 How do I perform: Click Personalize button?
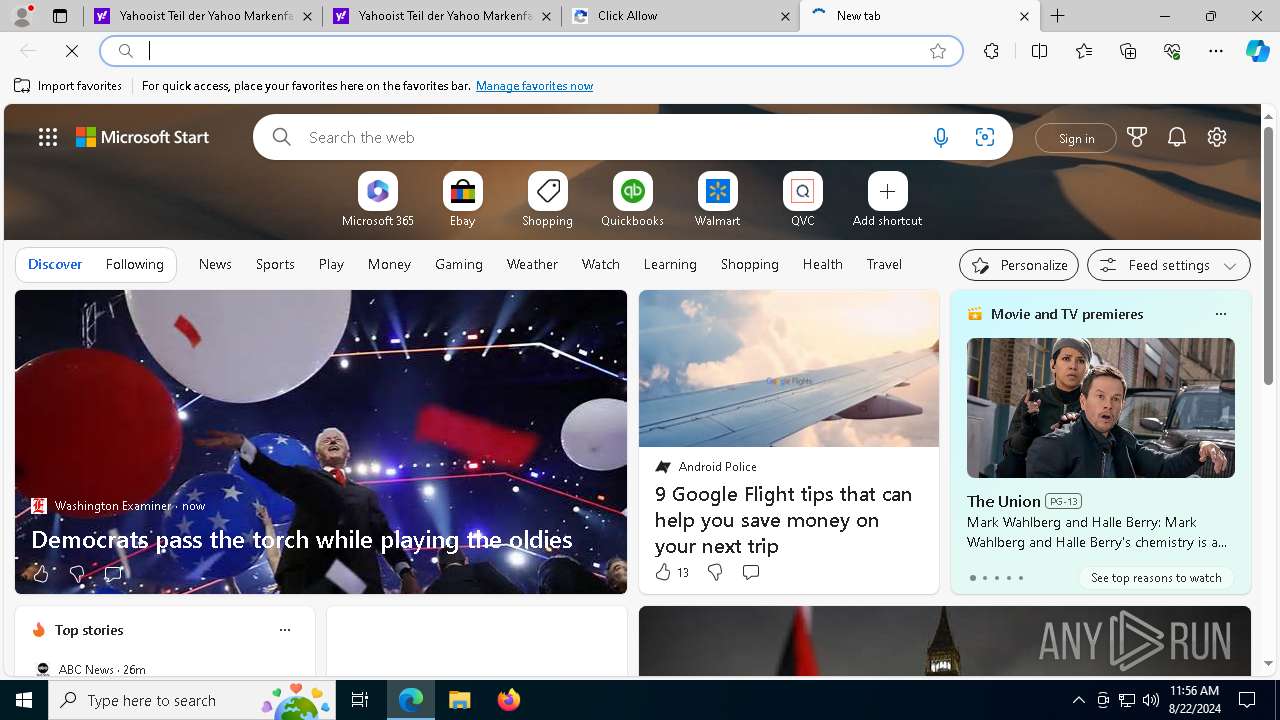(1019, 265)
